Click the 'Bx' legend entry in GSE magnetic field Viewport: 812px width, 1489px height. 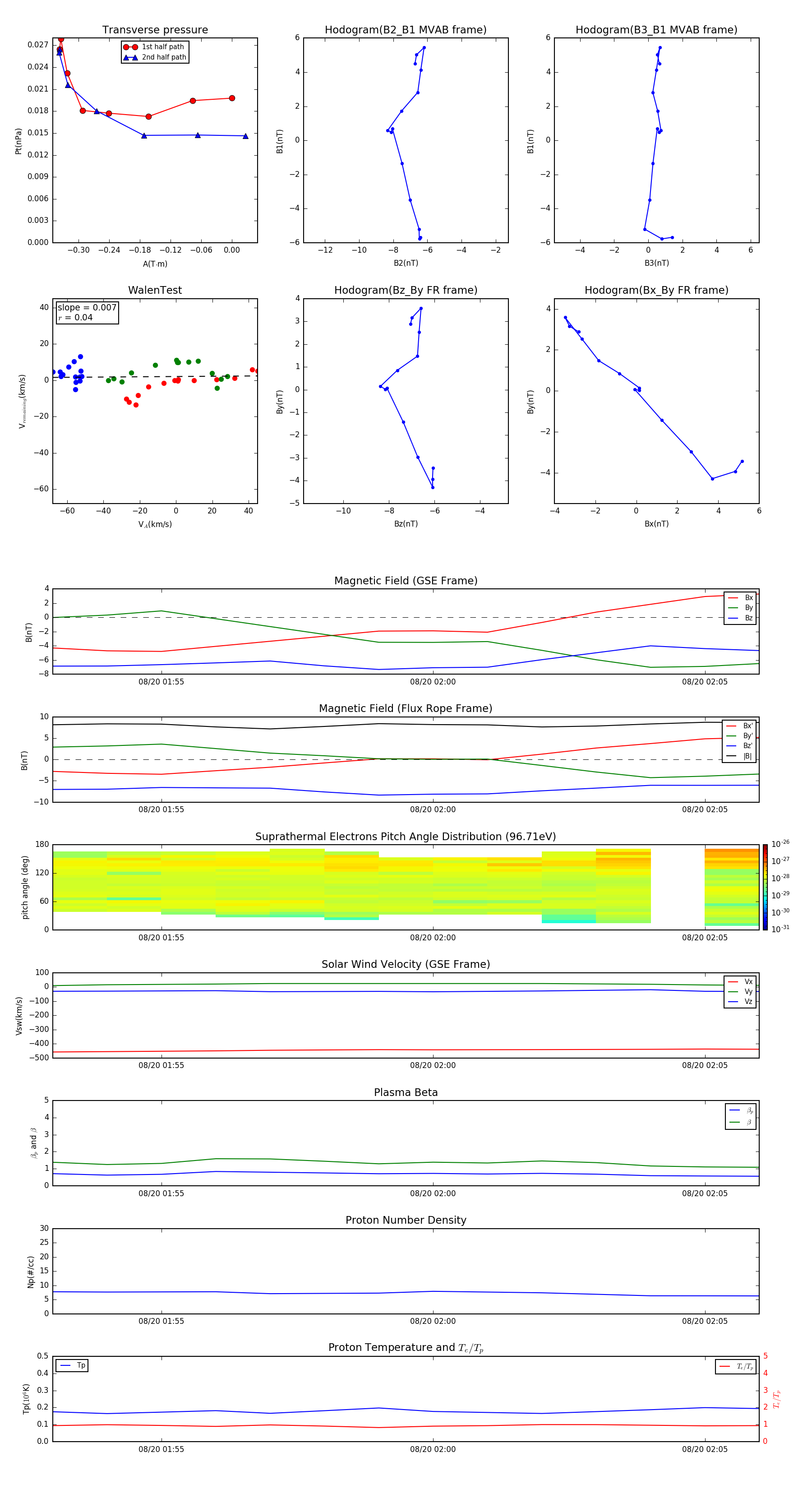pos(740,598)
